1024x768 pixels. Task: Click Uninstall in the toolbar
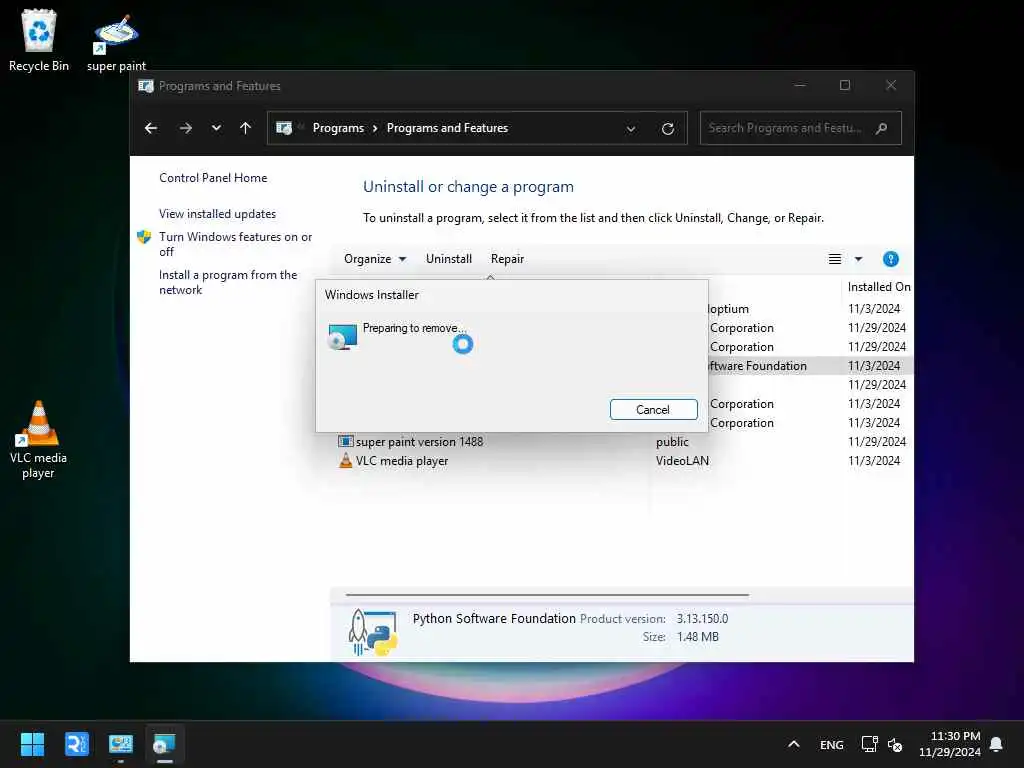pos(449,259)
